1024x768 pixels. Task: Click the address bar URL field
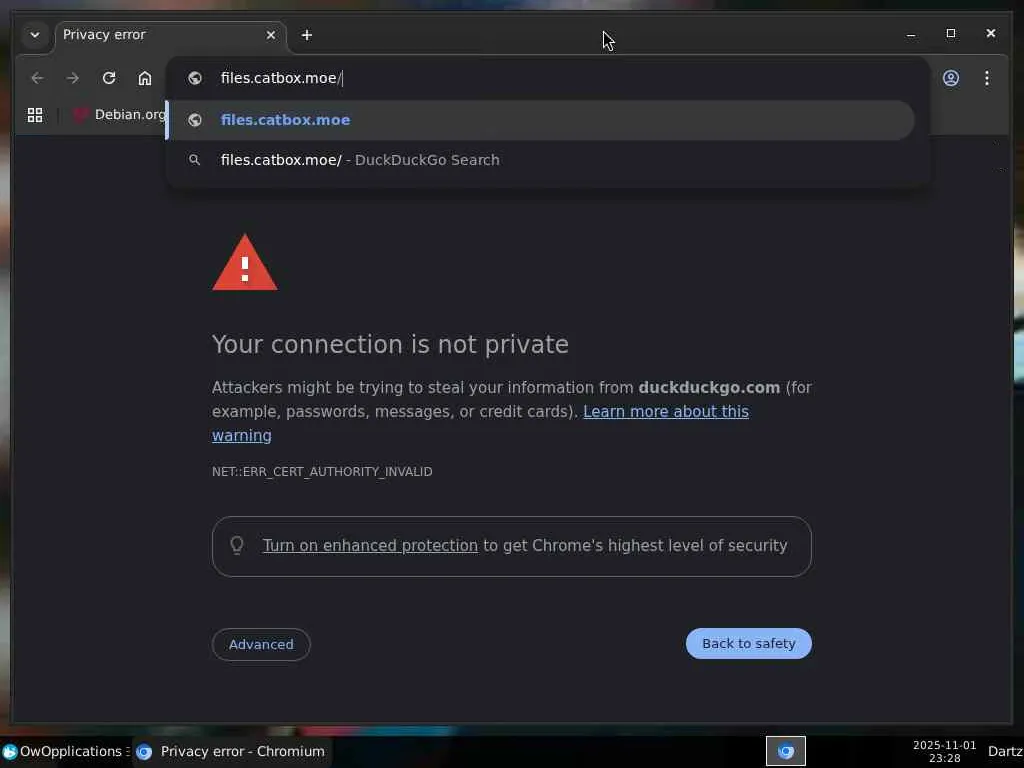tap(550, 78)
